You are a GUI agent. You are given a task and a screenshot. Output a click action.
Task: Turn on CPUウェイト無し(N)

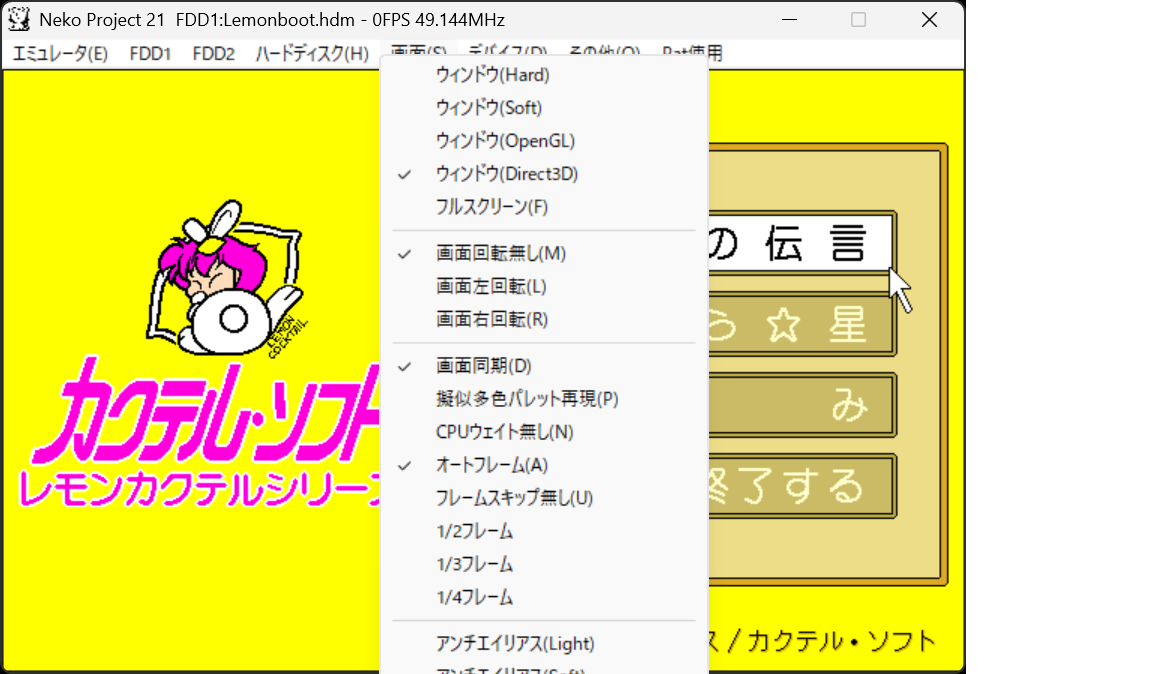coord(504,432)
